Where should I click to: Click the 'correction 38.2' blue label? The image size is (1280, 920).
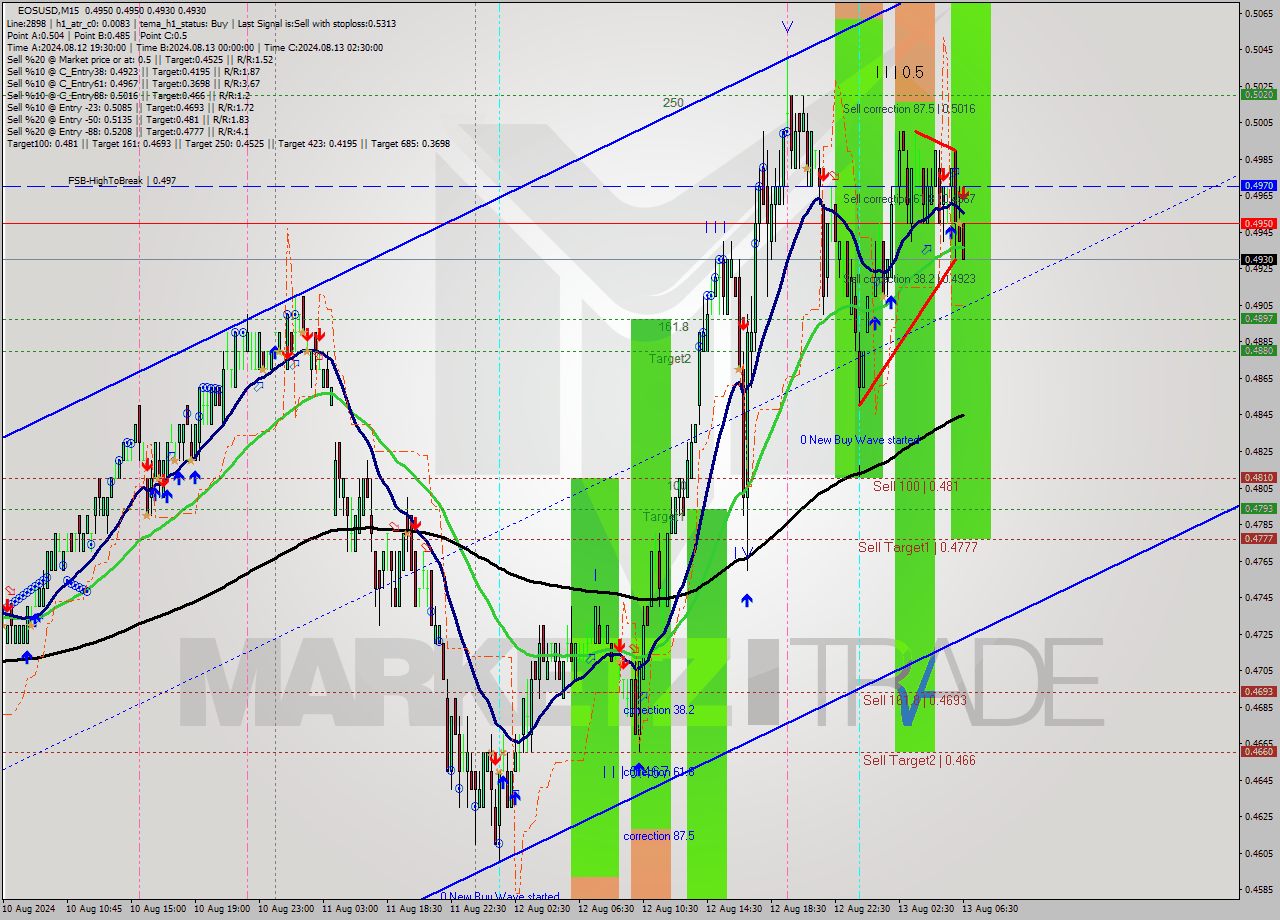point(658,710)
